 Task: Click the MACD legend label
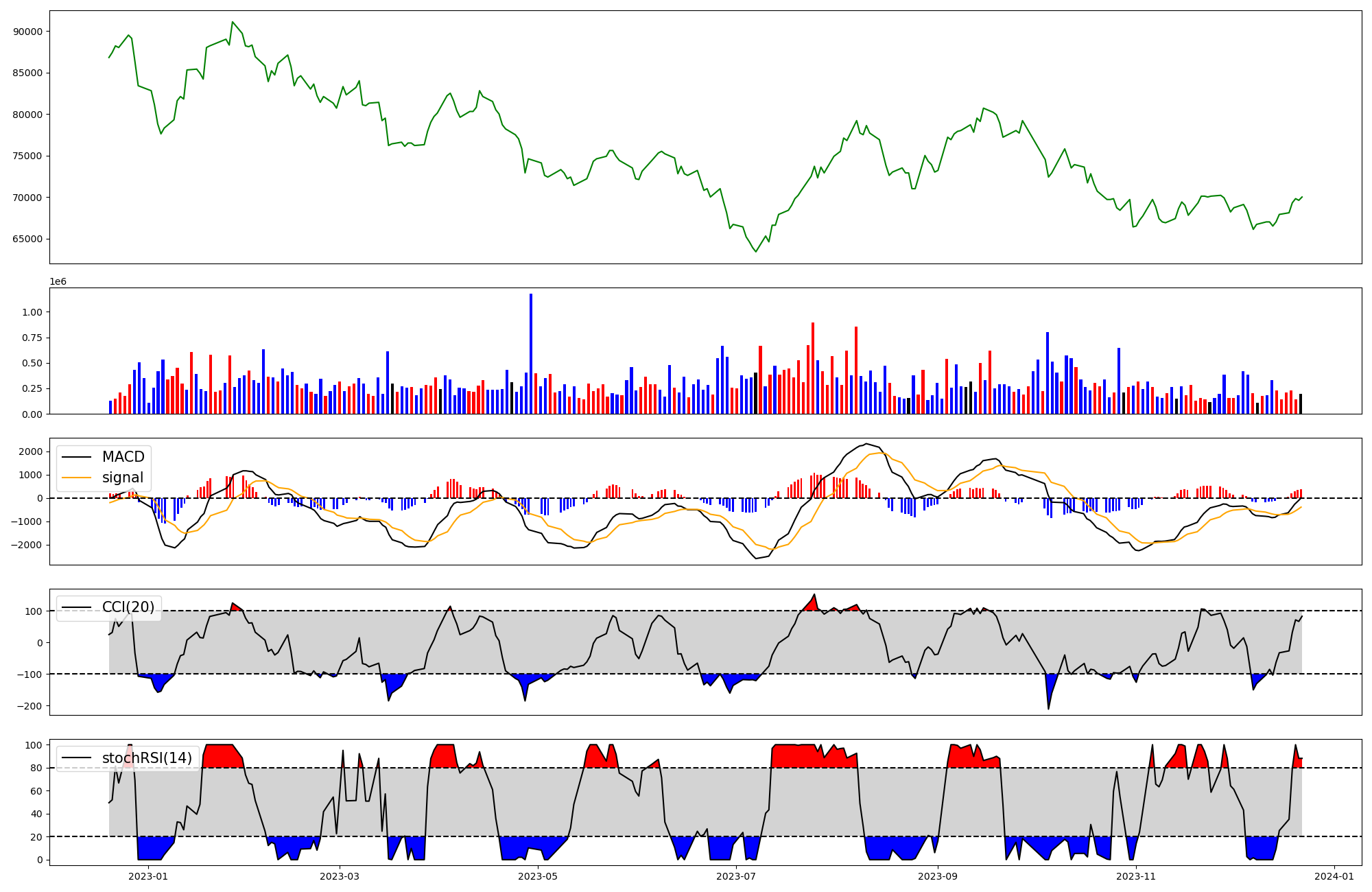coord(123,457)
